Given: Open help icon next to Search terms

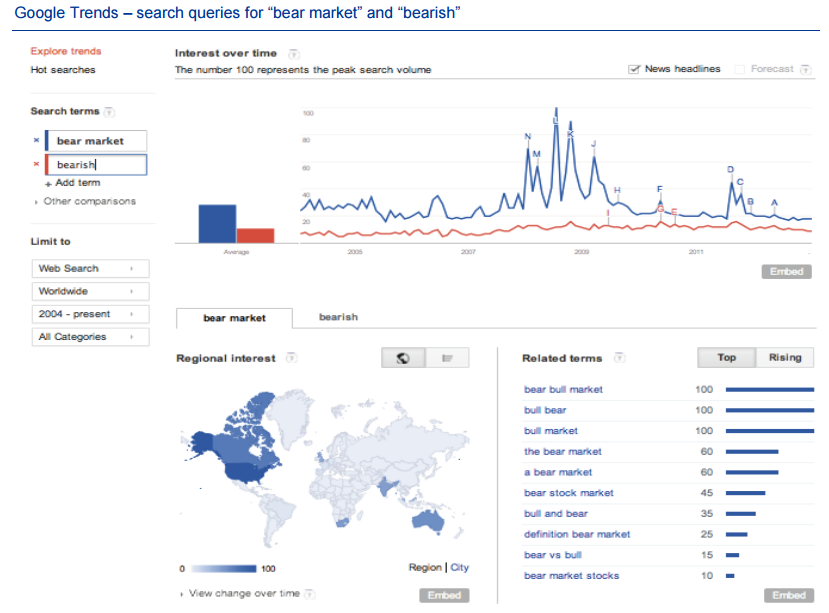Looking at the screenshot, I should pyautogui.click(x=109, y=112).
